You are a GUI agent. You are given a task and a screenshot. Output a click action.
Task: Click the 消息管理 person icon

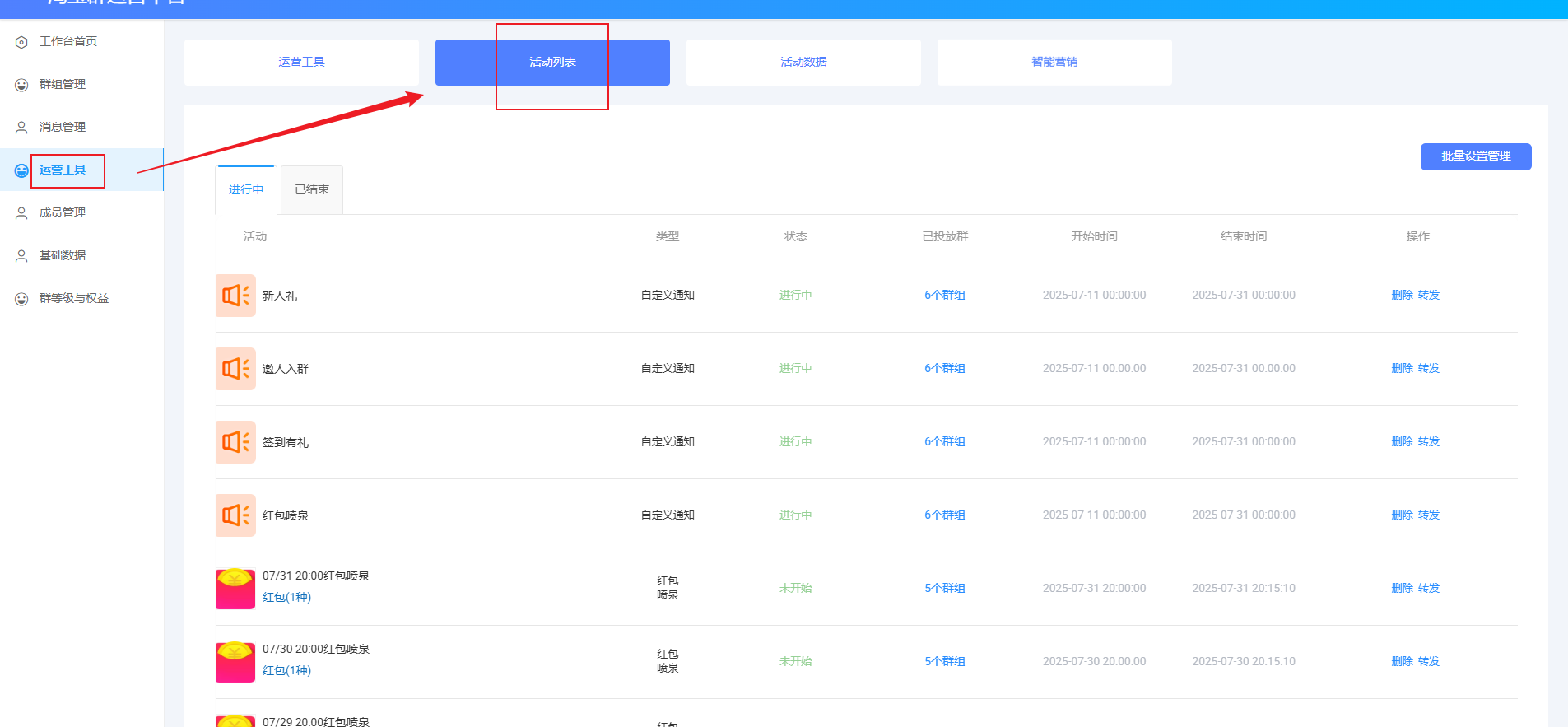click(21, 128)
